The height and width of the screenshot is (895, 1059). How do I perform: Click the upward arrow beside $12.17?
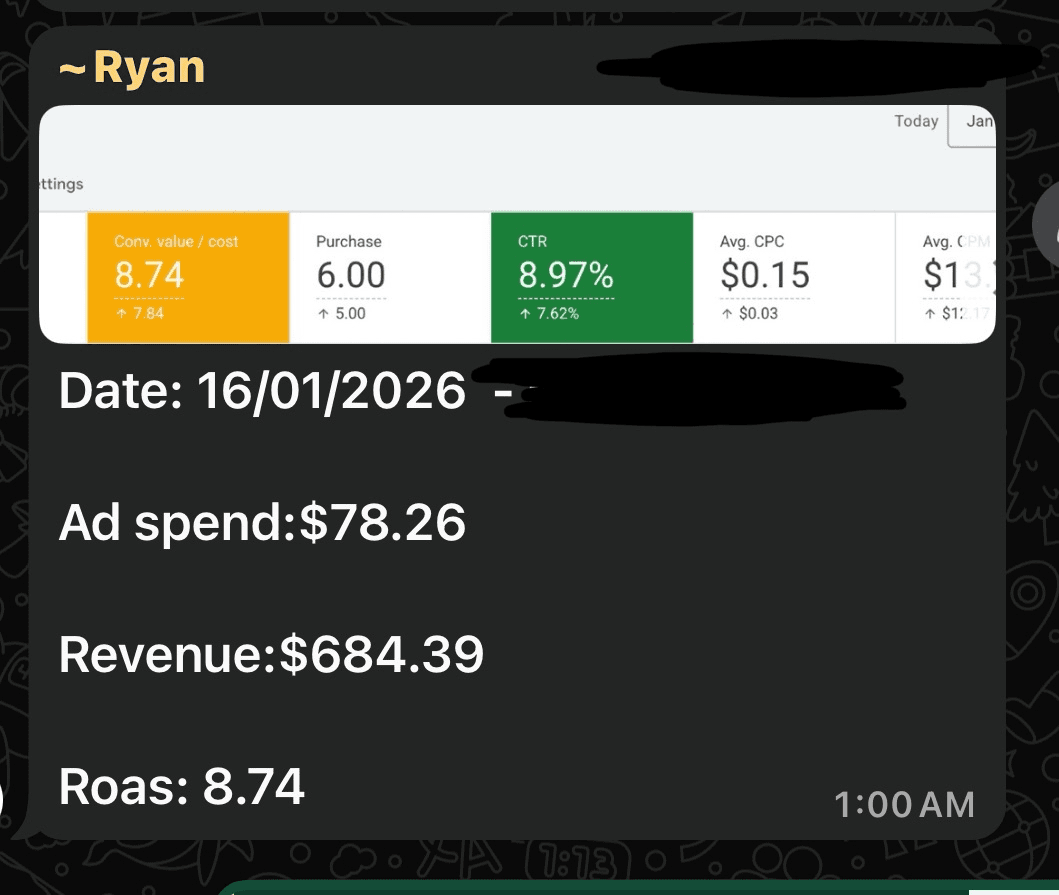pyautogui.click(x=928, y=312)
